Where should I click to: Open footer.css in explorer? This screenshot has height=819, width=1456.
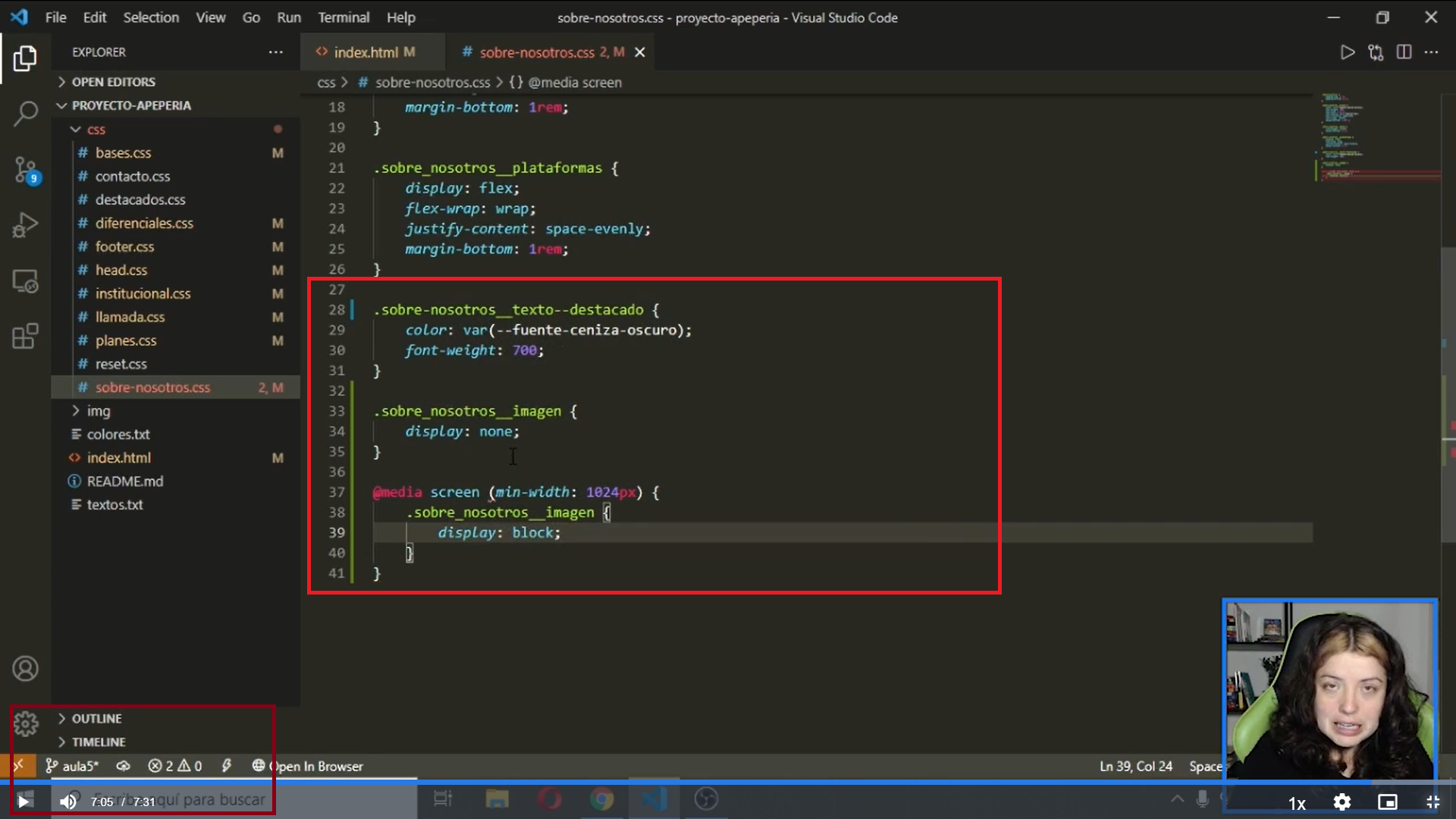pos(174,247)
